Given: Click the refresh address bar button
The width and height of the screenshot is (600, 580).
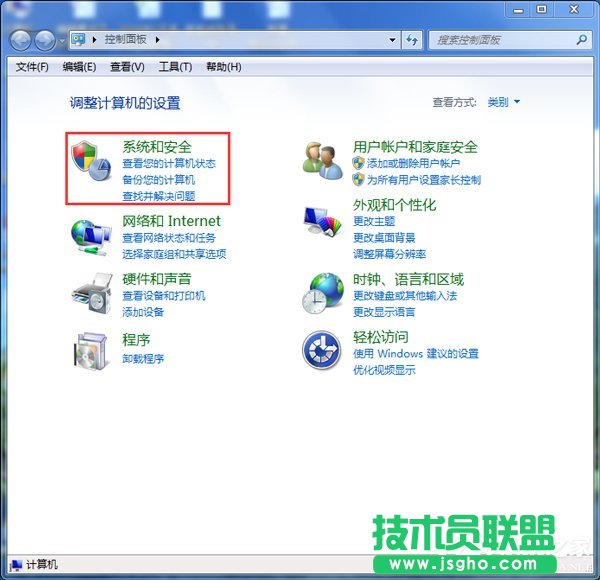Looking at the screenshot, I should coord(412,40).
